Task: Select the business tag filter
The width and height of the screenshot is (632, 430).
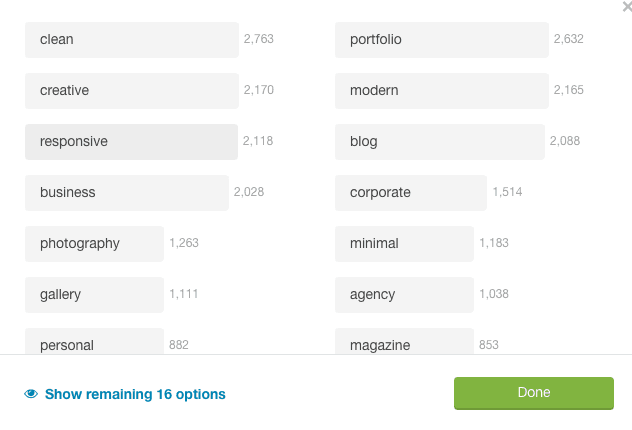Action: [x=127, y=193]
